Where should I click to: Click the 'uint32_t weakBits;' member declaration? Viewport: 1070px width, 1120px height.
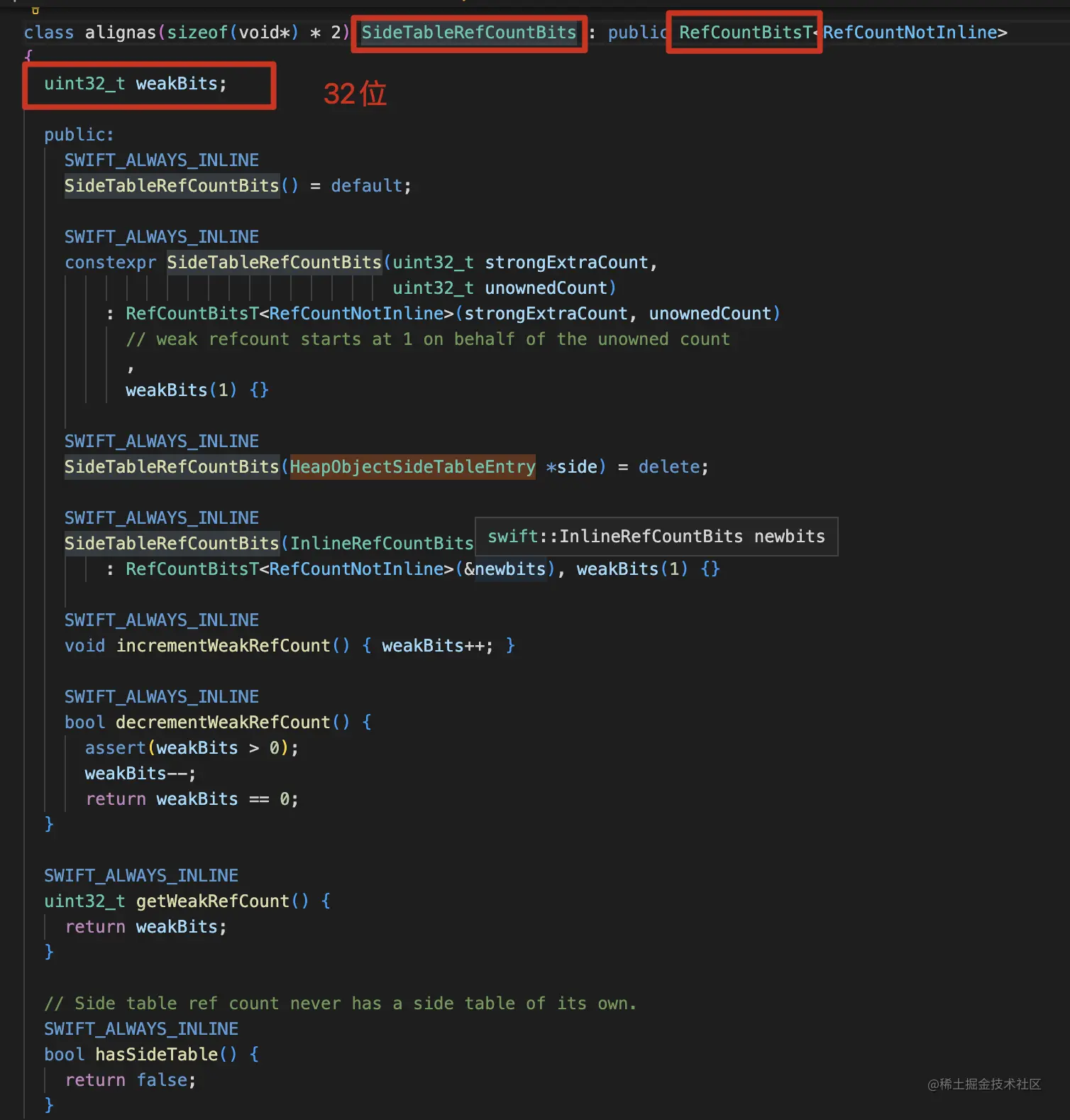pos(136,84)
